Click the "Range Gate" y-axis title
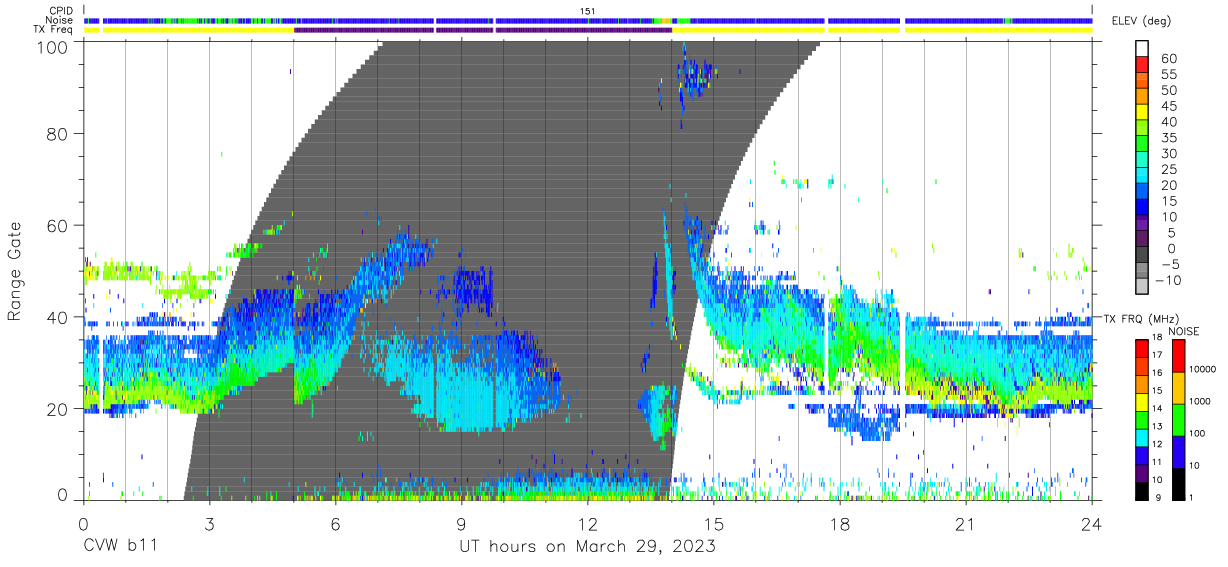This screenshot has height=567, width=1228. 15,272
